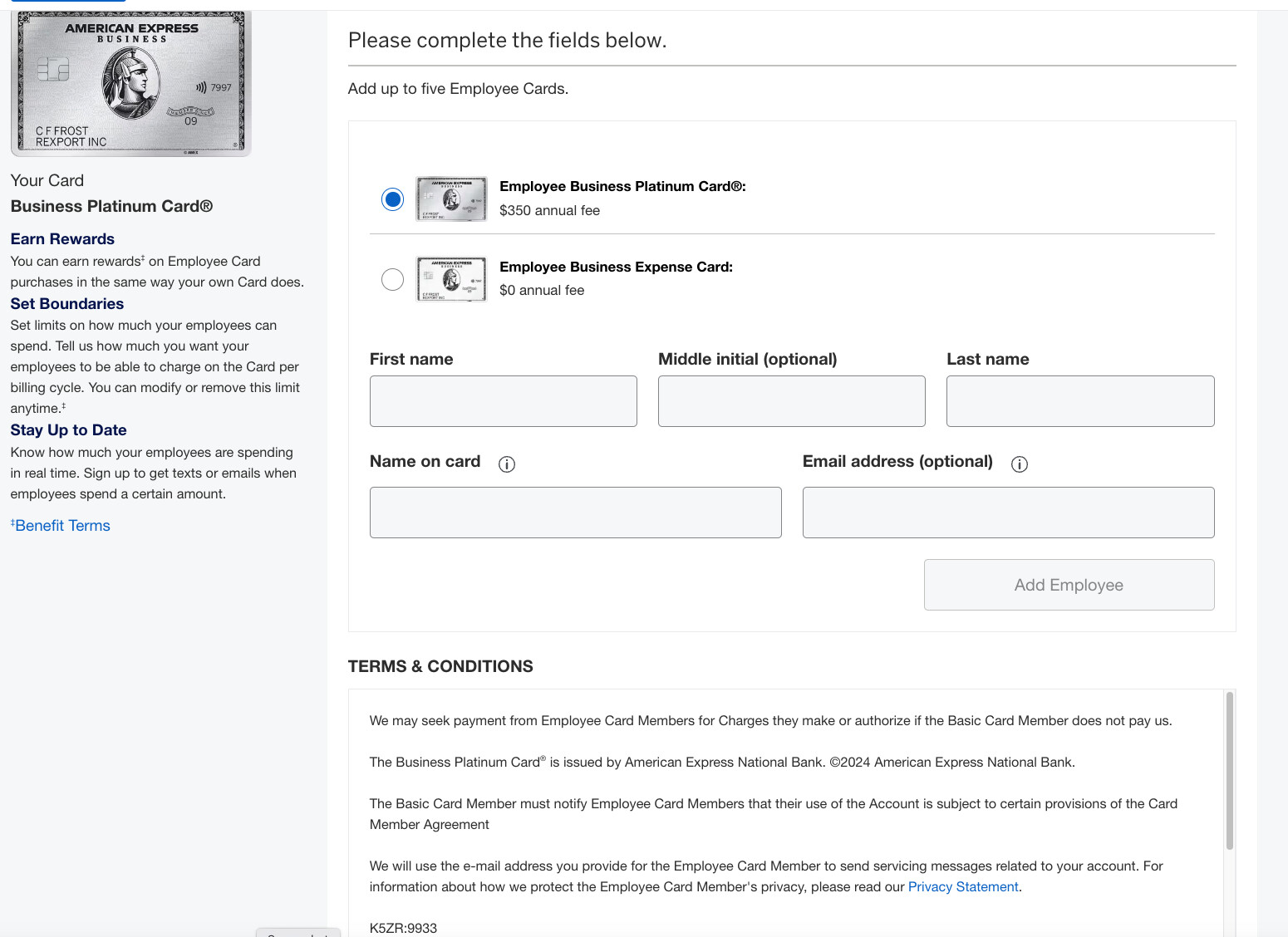Click the $350 annual fee text
The height and width of the screenshot is (937, 1288).
tap(549, 211)
